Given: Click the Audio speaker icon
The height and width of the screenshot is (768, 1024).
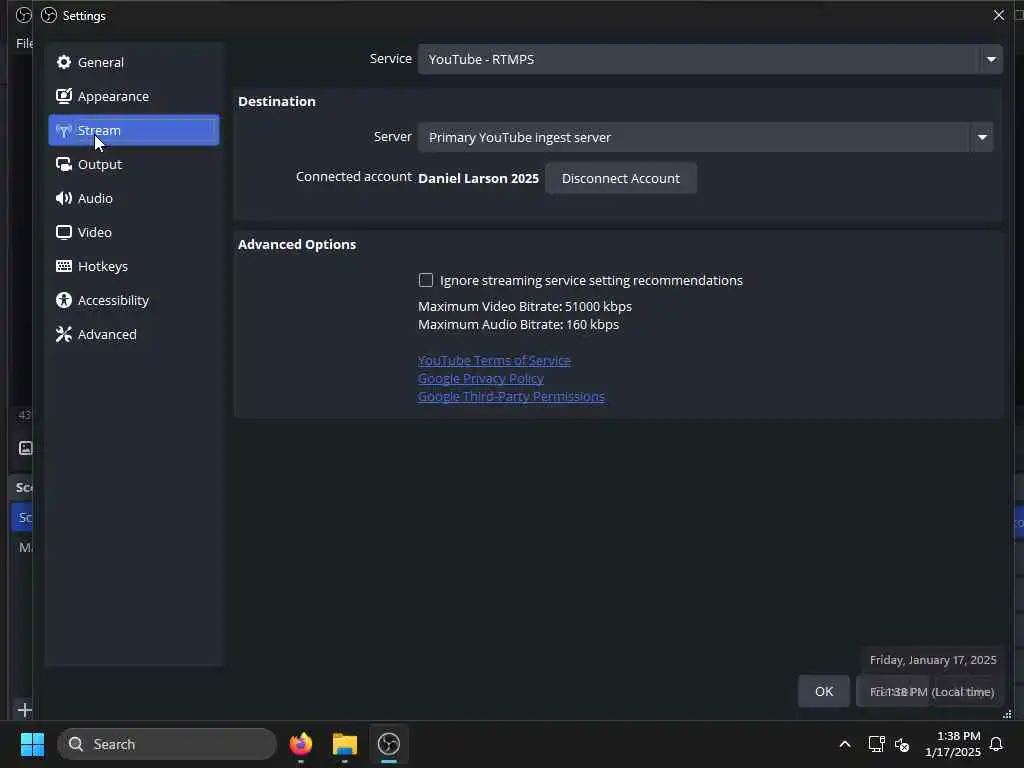Looking at the screenshot, I should [63, 198].
